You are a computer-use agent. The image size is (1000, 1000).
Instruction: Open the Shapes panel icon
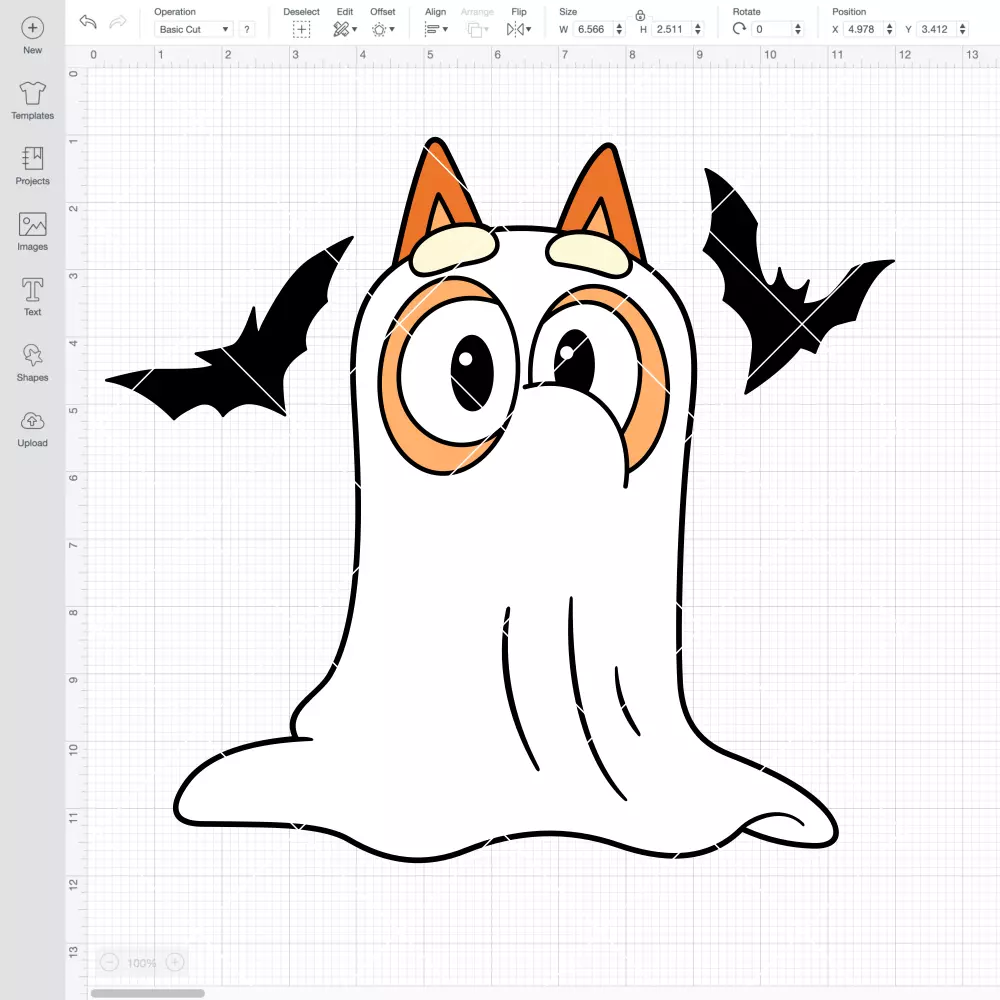(33, 355)
